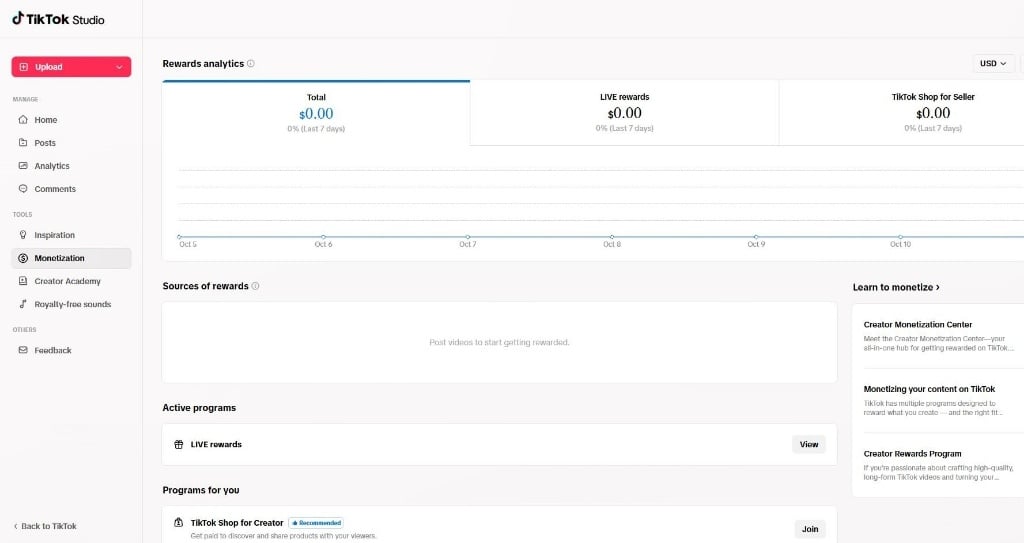Click the LIVE rewards gift icon
The image size is (1024, 543).
tap(179, 444)
